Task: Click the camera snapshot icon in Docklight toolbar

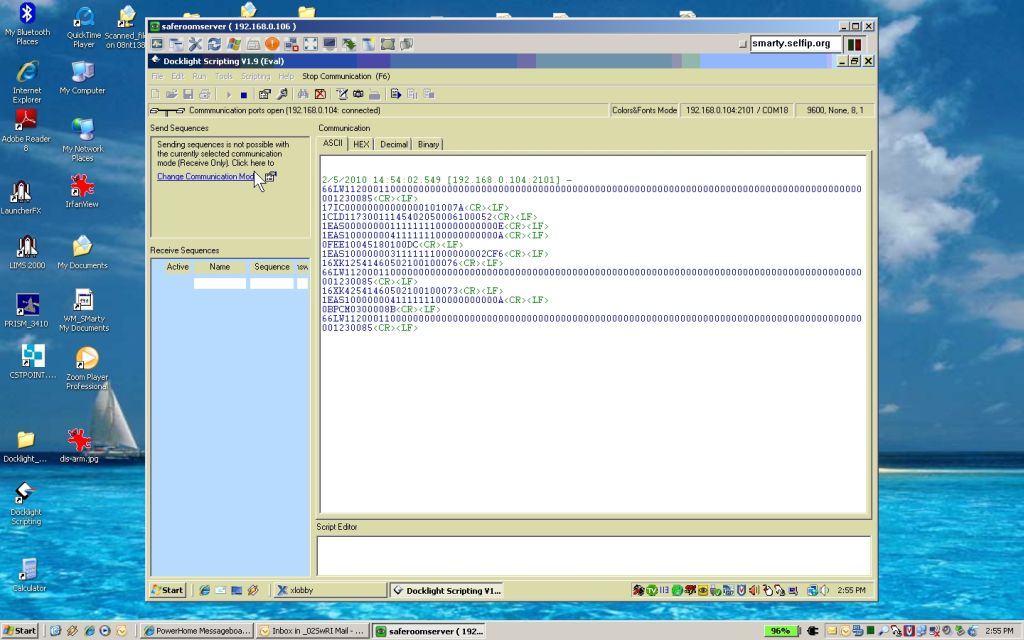Action: click(358, 94)
